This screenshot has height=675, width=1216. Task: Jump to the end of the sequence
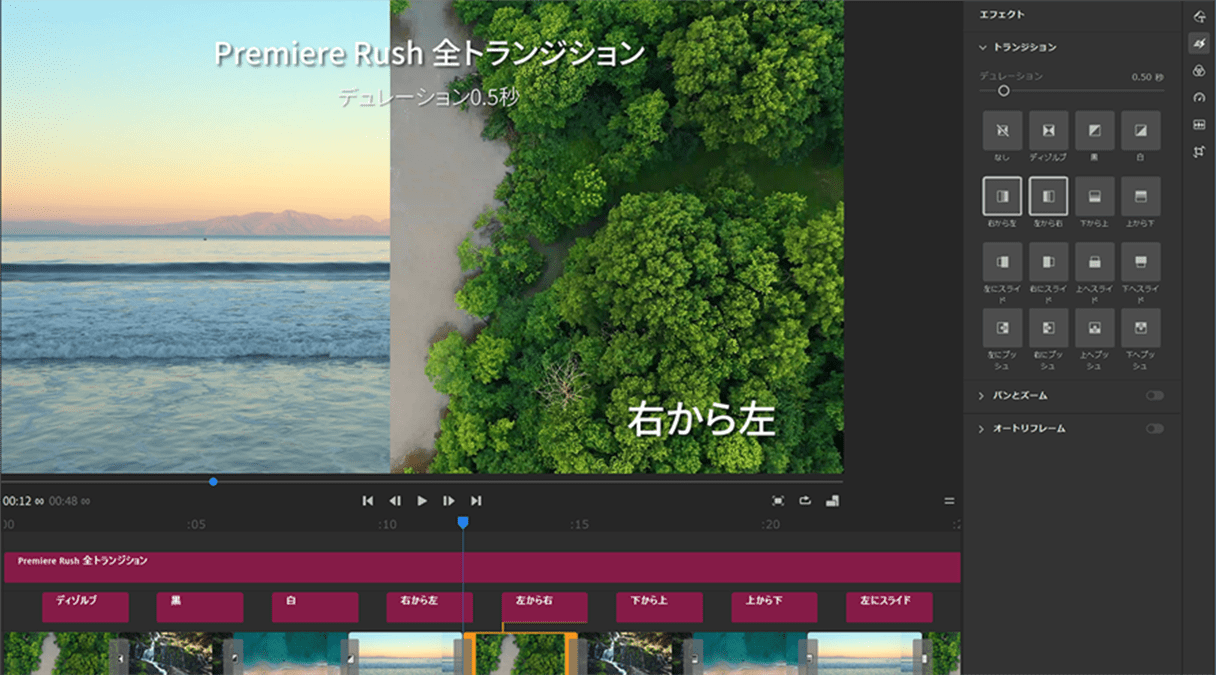(x=476, y=501)
